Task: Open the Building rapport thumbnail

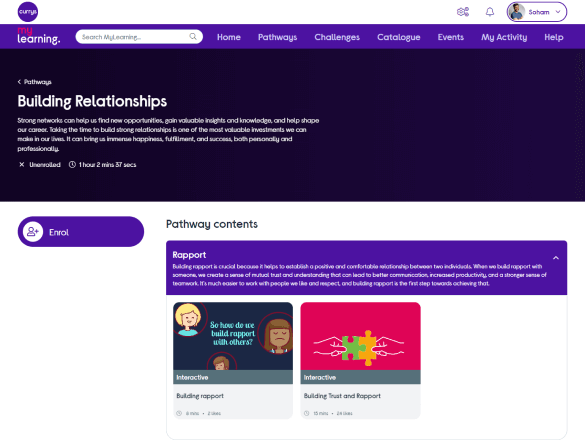Action: coord(233,336)
